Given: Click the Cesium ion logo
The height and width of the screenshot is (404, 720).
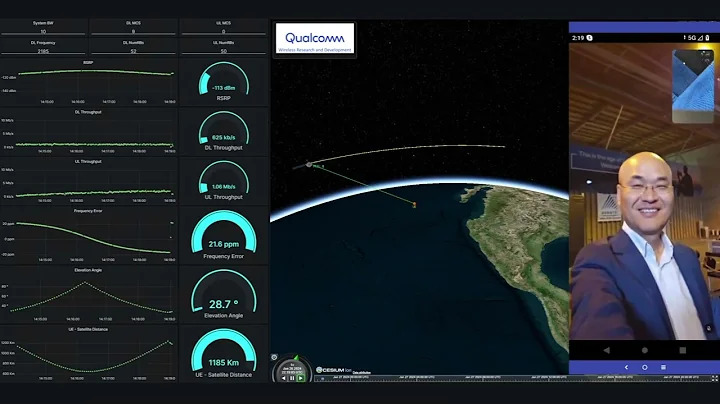Looking at the screenshot, I should click(x=334, y=370).
